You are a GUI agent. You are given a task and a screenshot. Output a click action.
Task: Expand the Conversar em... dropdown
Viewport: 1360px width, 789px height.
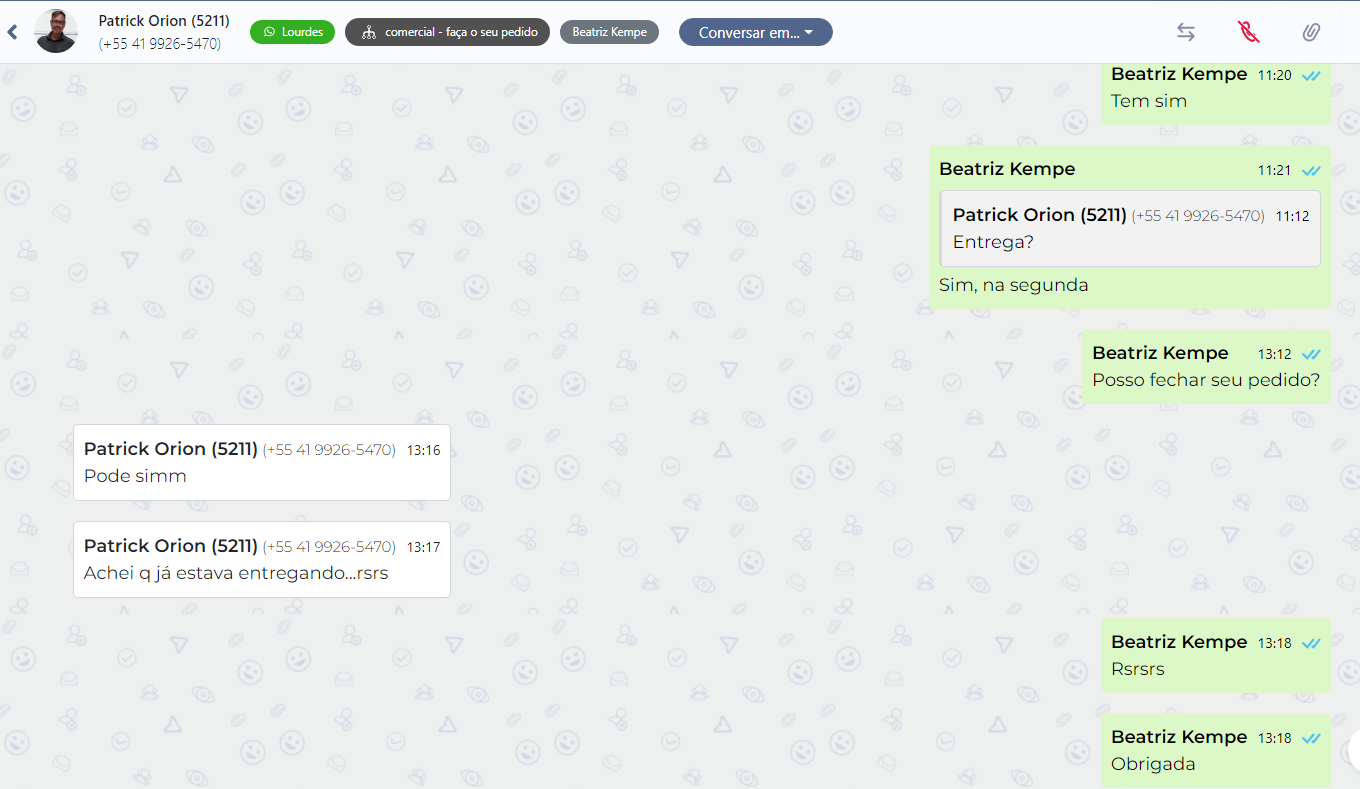[x=755, y=32]
